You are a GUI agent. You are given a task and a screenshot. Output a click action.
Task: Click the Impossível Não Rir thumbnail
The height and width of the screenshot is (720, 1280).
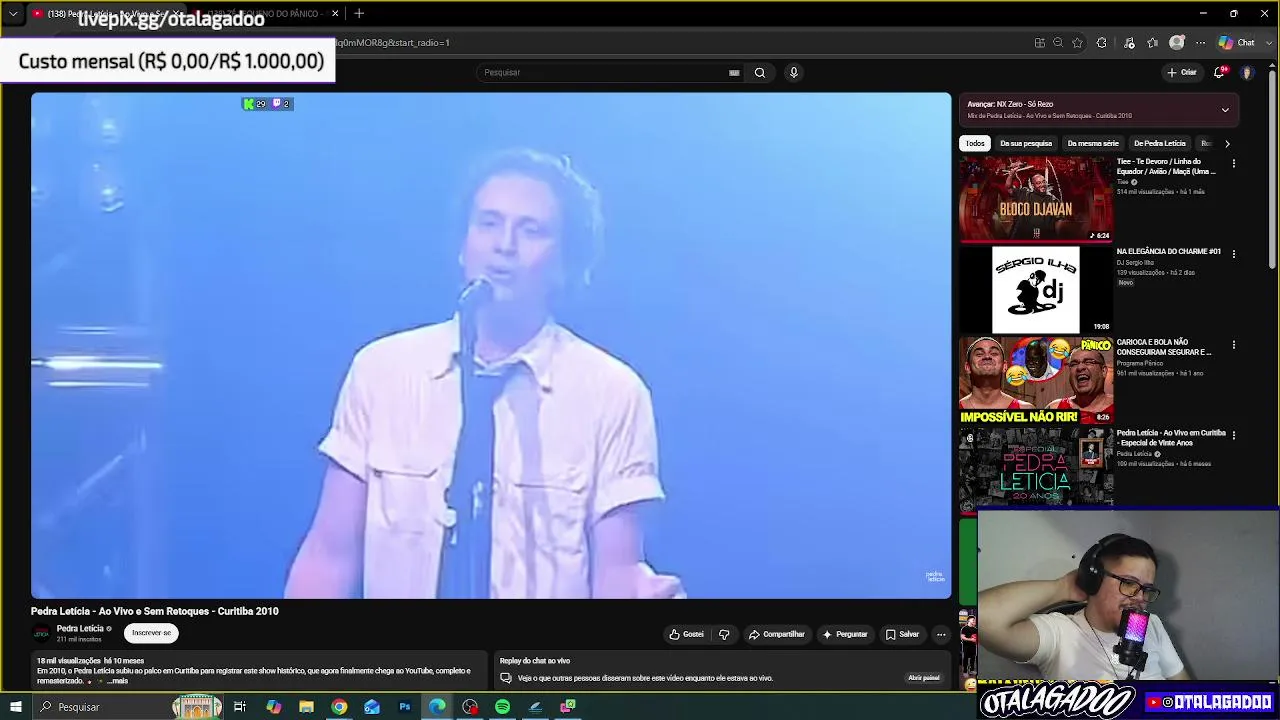[1036, 381]
